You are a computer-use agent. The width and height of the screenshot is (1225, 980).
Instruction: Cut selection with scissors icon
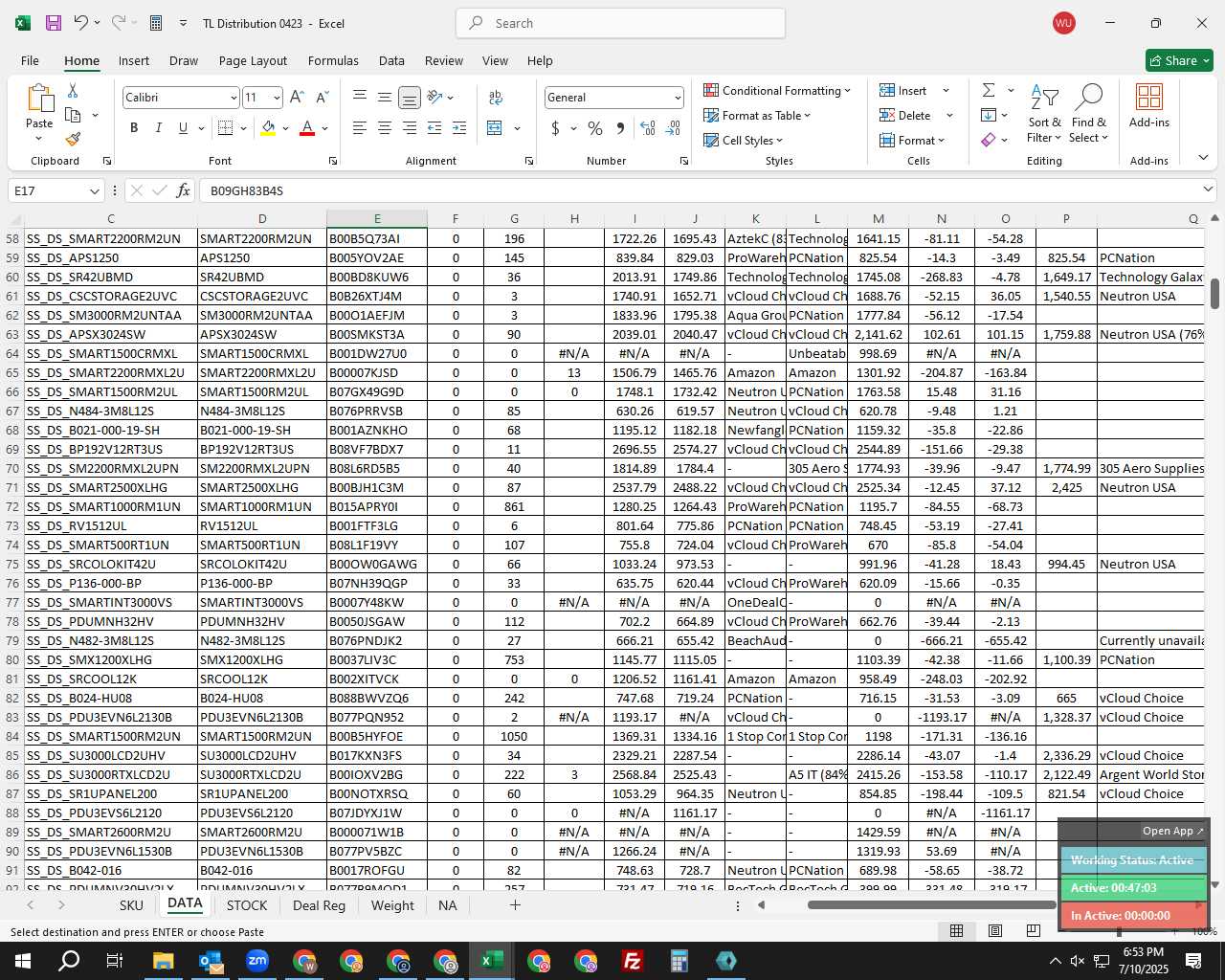coord(73,91)
